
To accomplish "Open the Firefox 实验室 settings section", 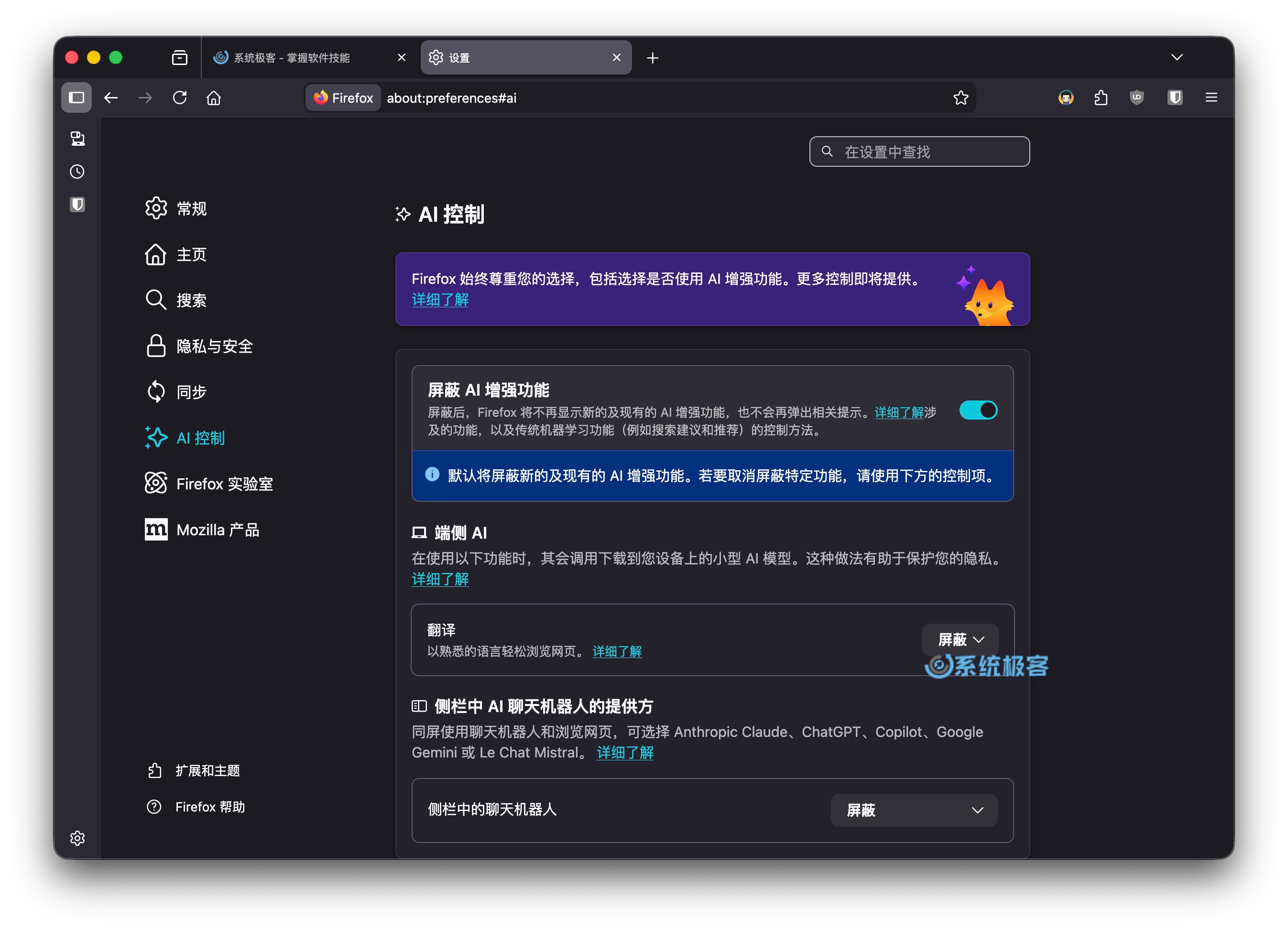I will (x=225, y=483).
